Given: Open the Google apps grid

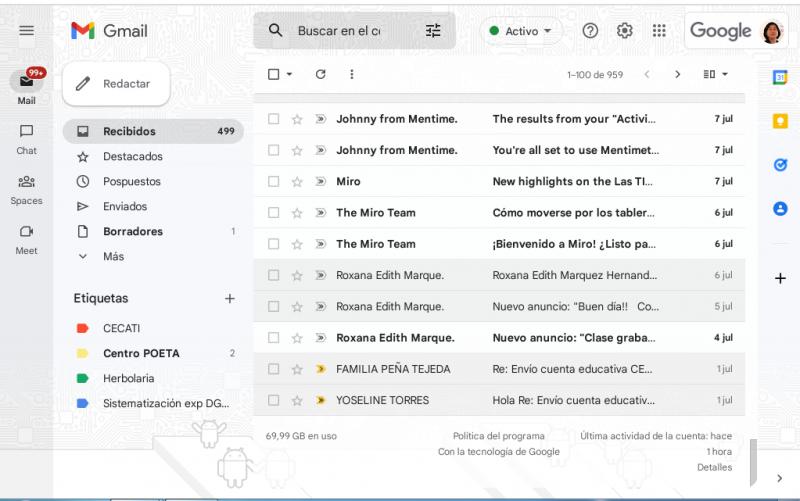Looking at the screenshot, I should (659, 31).
